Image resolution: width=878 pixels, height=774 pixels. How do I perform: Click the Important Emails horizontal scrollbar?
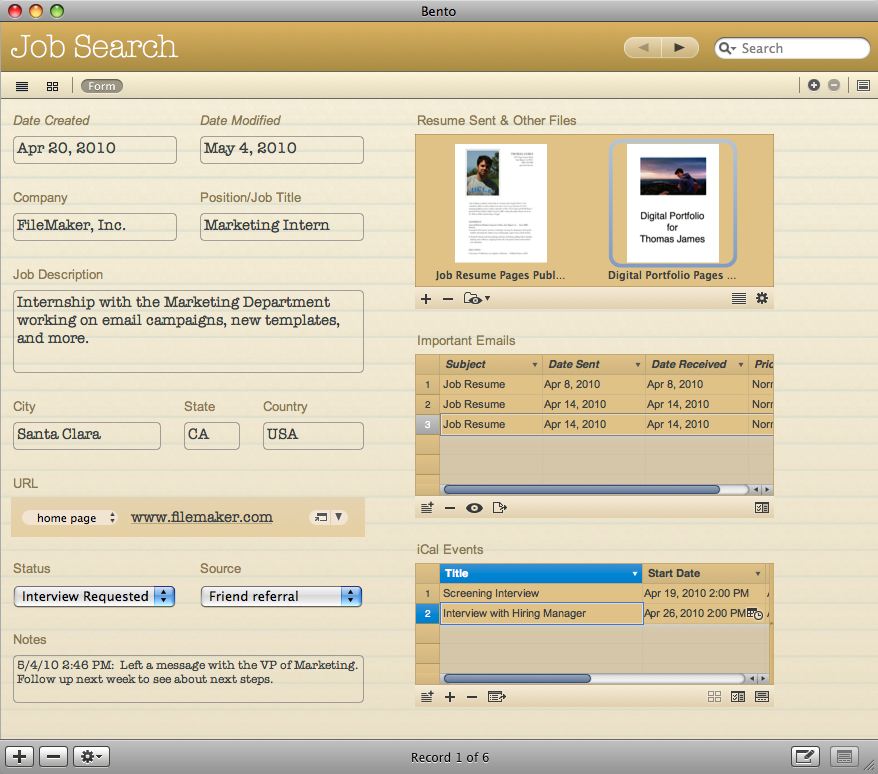coord(582,490)
